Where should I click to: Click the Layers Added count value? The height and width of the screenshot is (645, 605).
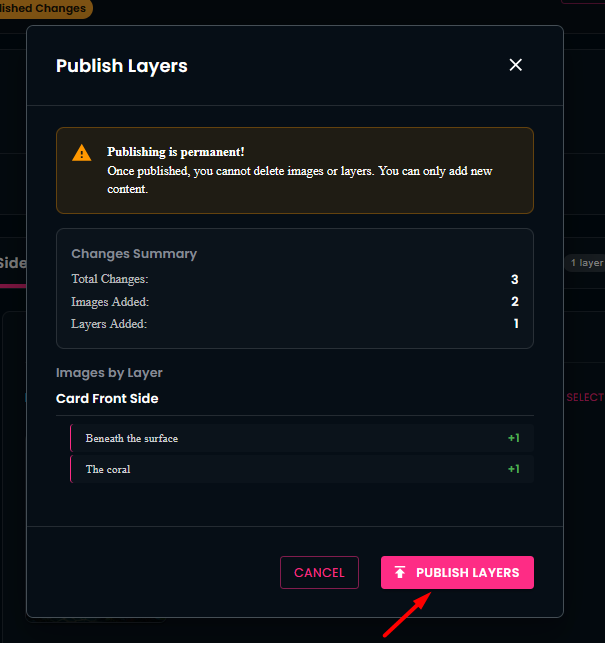515,324
